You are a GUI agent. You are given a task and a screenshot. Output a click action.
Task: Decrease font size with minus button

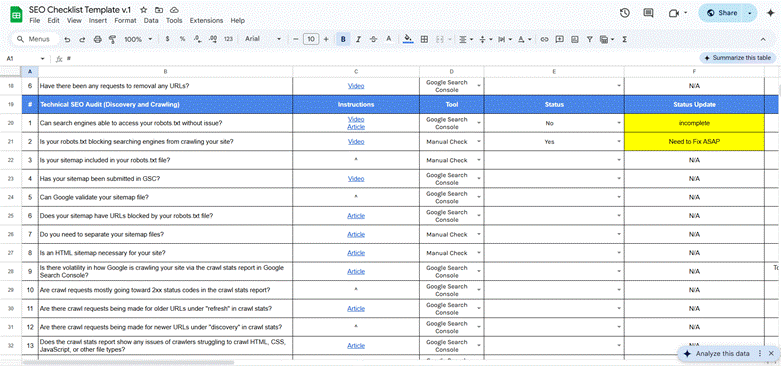pos(295,39)
